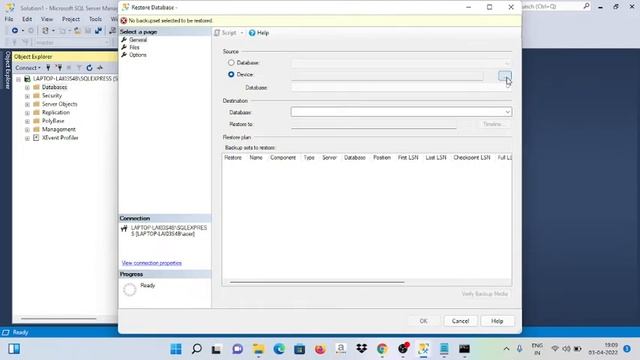Collapse the LAPTOP SQLEXPRESS server node
640x360 pixels.
pyautogui.click(x=18, y=79)
